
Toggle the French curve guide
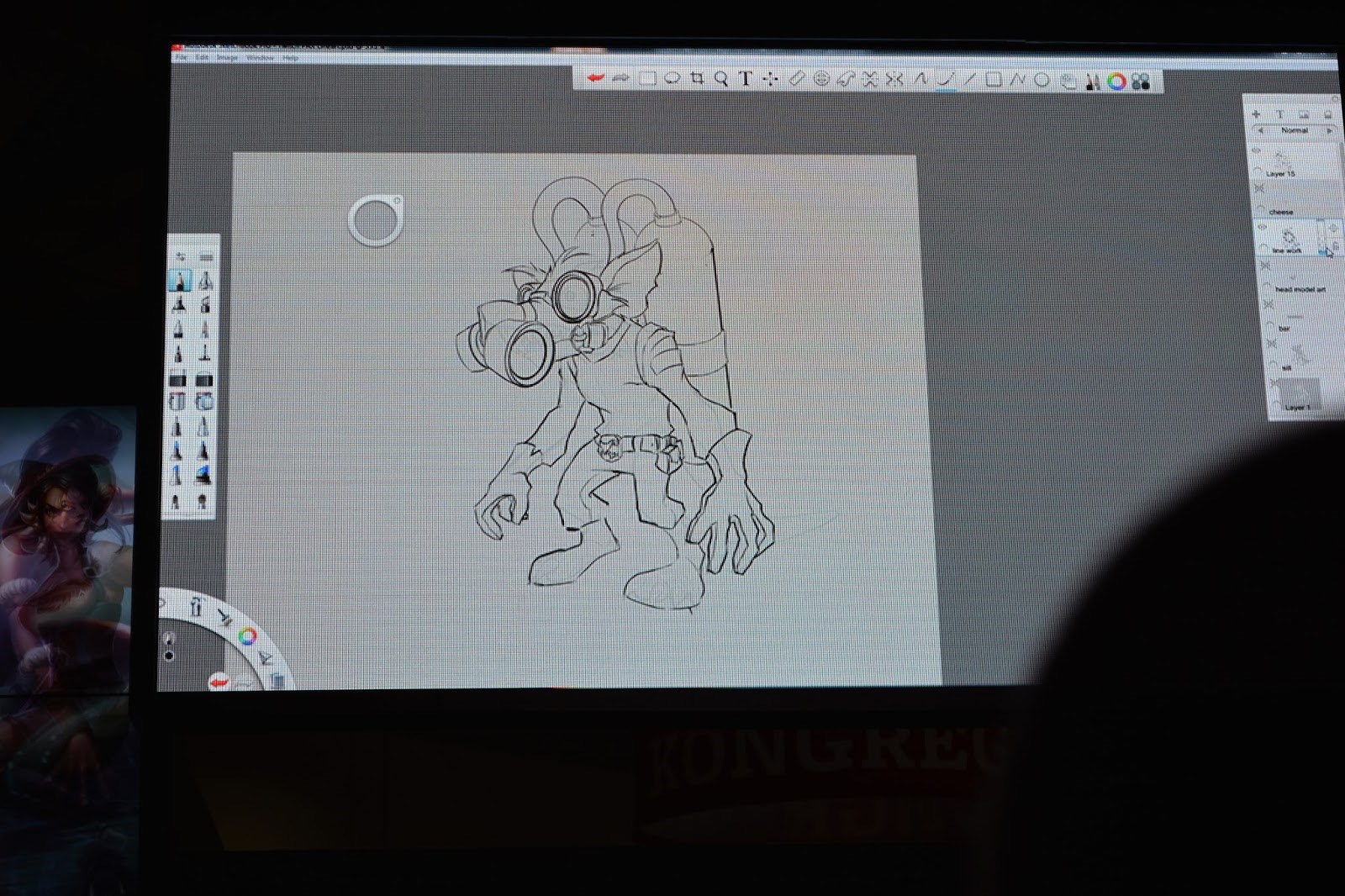pyautogui.click(x=846, y=80)
